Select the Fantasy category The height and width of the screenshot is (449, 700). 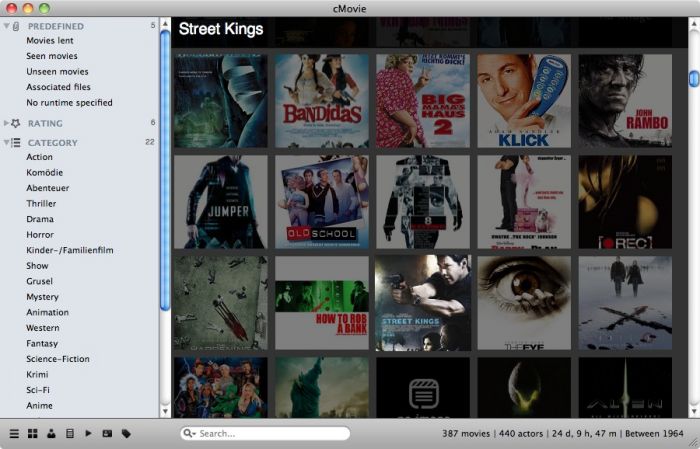coord(42,343)
